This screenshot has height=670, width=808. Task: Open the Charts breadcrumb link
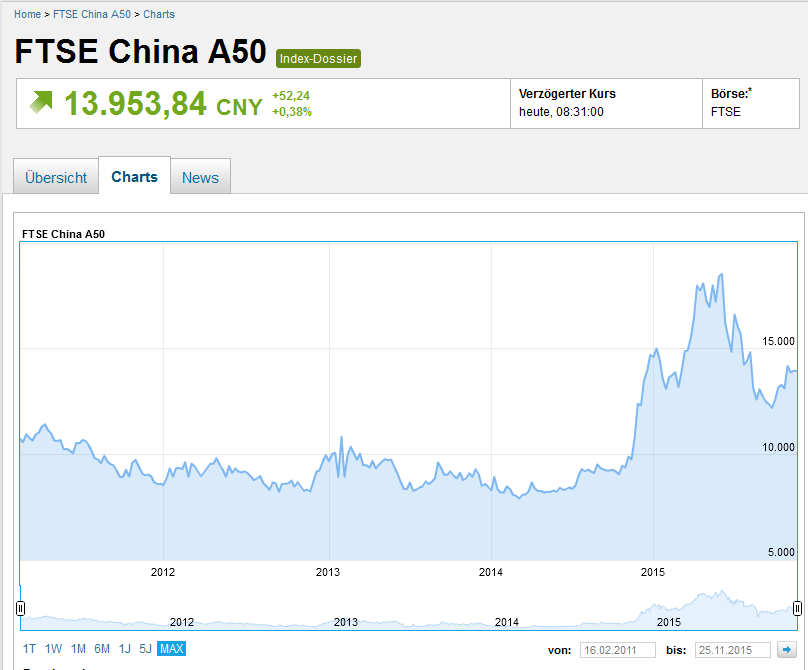pos(159,14)
